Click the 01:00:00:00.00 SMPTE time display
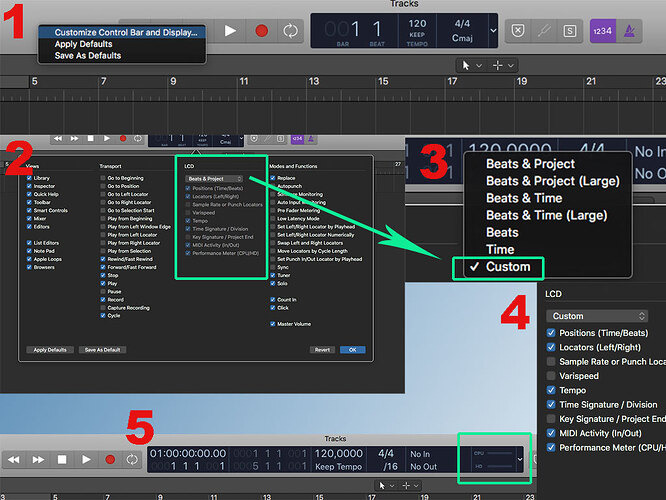This screenshot has width=666, height=500. pos(188,453)
